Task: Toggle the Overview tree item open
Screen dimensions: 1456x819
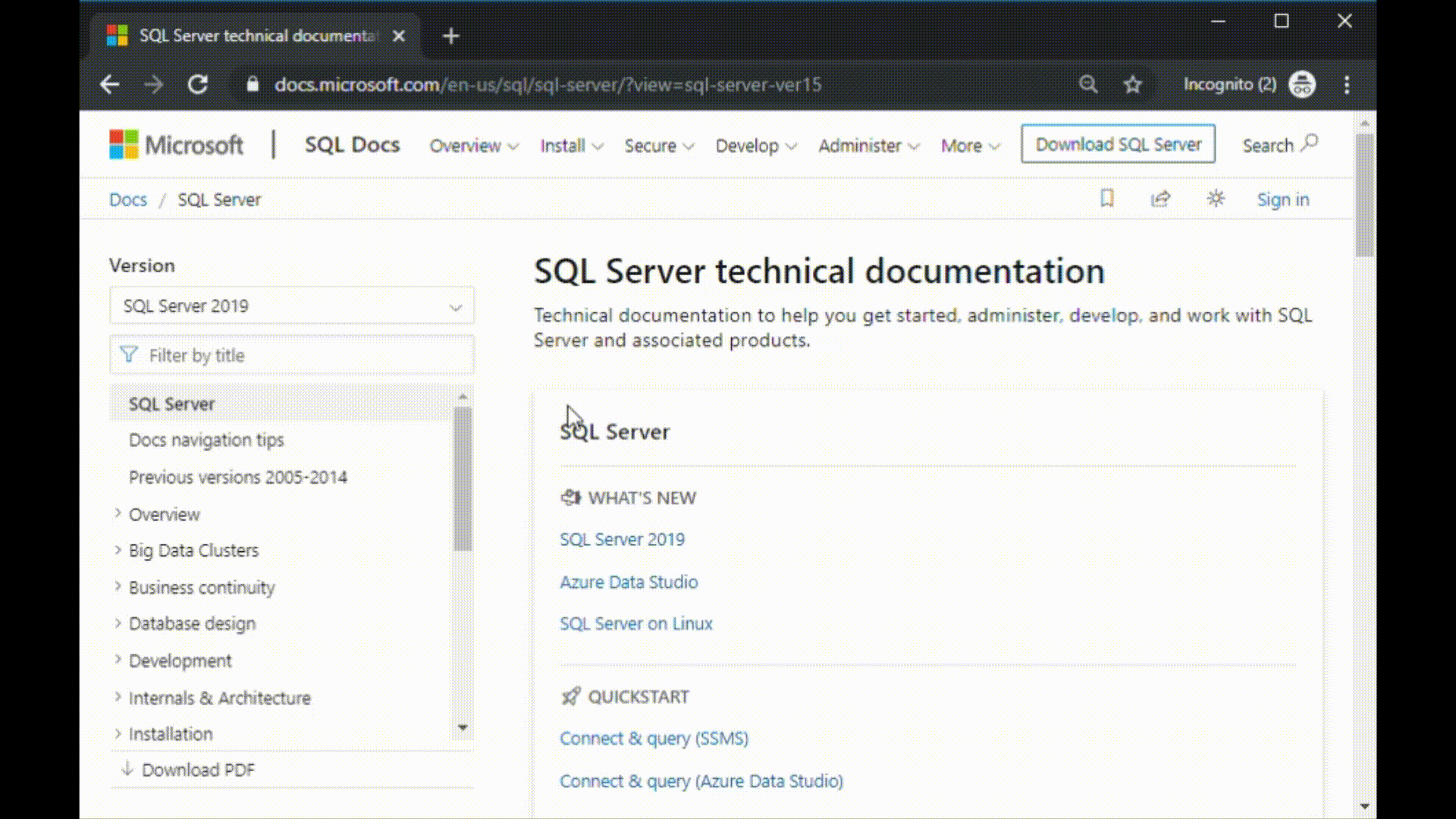Action: pyautogui.click(x=117, y=513)
